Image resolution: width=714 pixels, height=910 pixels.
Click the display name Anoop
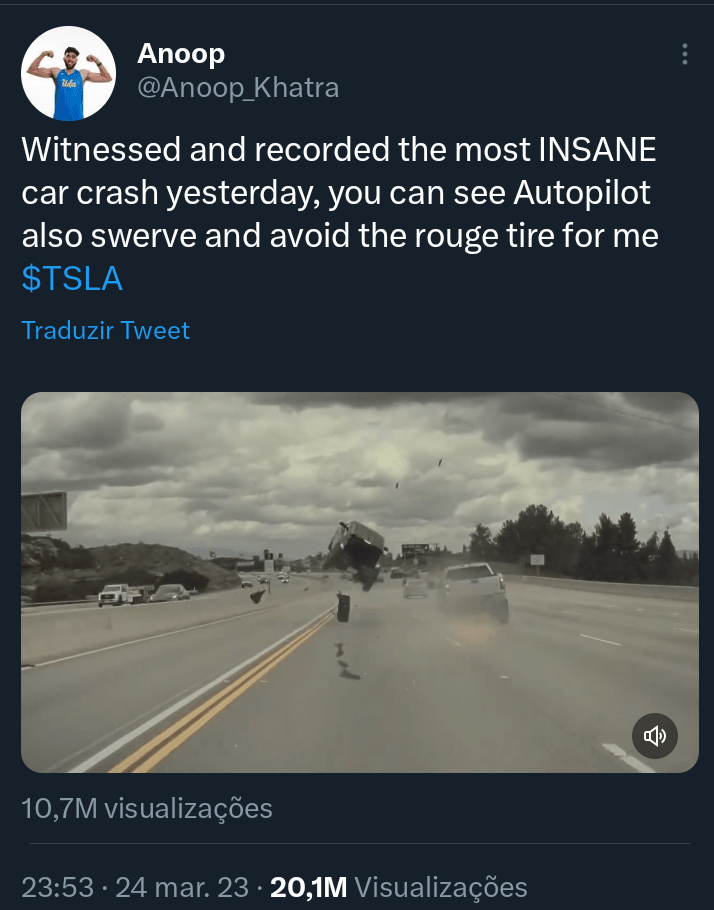(181, 54)
